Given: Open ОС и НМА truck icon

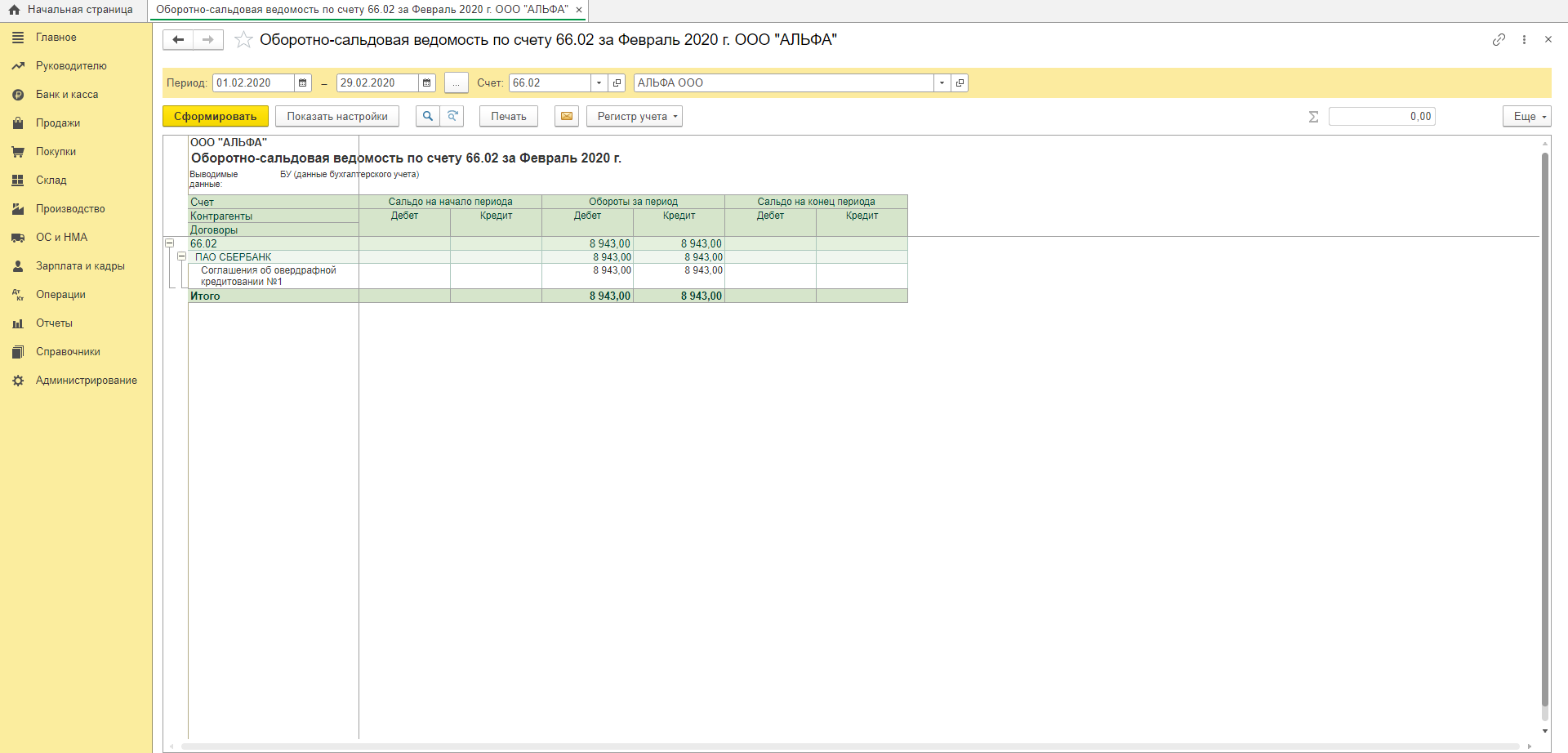Looking at the screenshot, I should click(x=18, y=238).
